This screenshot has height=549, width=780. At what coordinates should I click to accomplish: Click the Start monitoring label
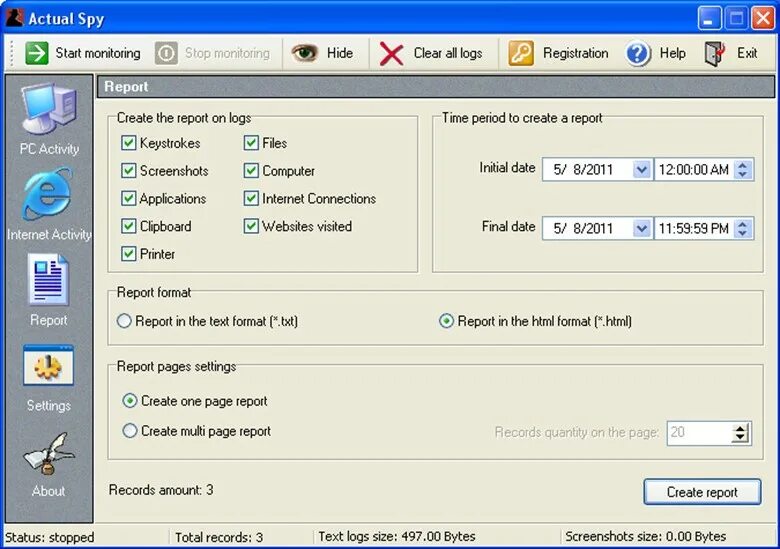tap(98, 53)
